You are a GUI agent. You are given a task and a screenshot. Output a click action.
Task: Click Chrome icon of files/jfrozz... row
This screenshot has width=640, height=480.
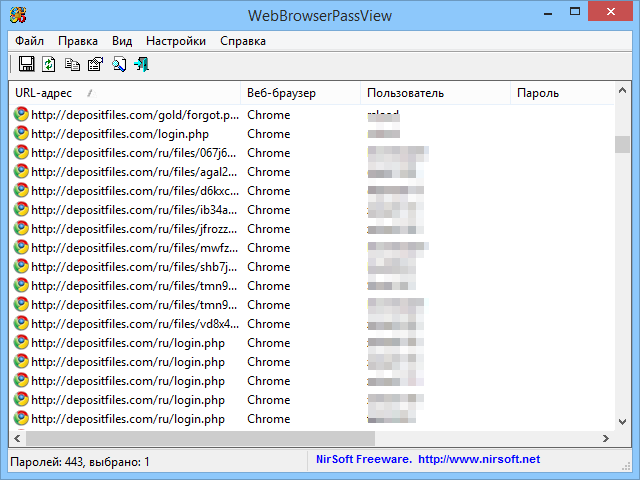(x=21, y=229)
